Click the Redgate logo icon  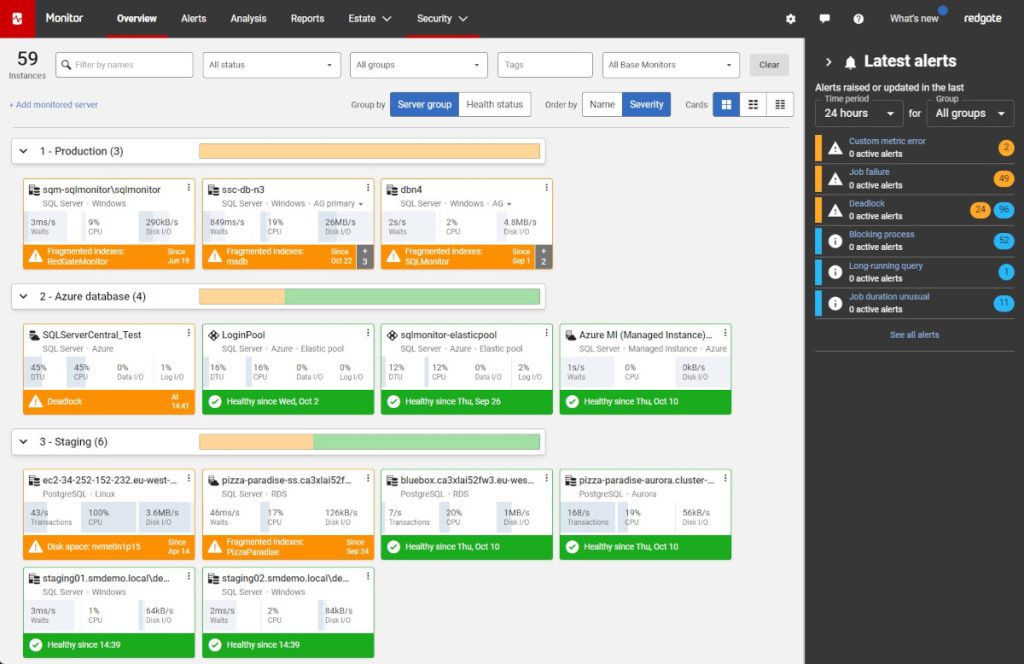click(x=18, y=18)
